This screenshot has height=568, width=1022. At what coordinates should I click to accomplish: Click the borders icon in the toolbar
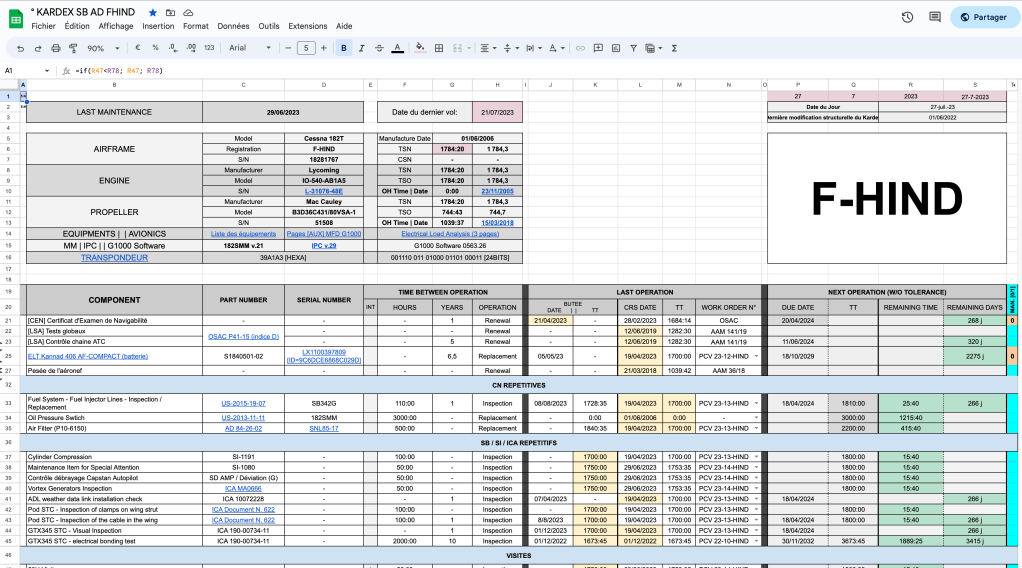437,47
